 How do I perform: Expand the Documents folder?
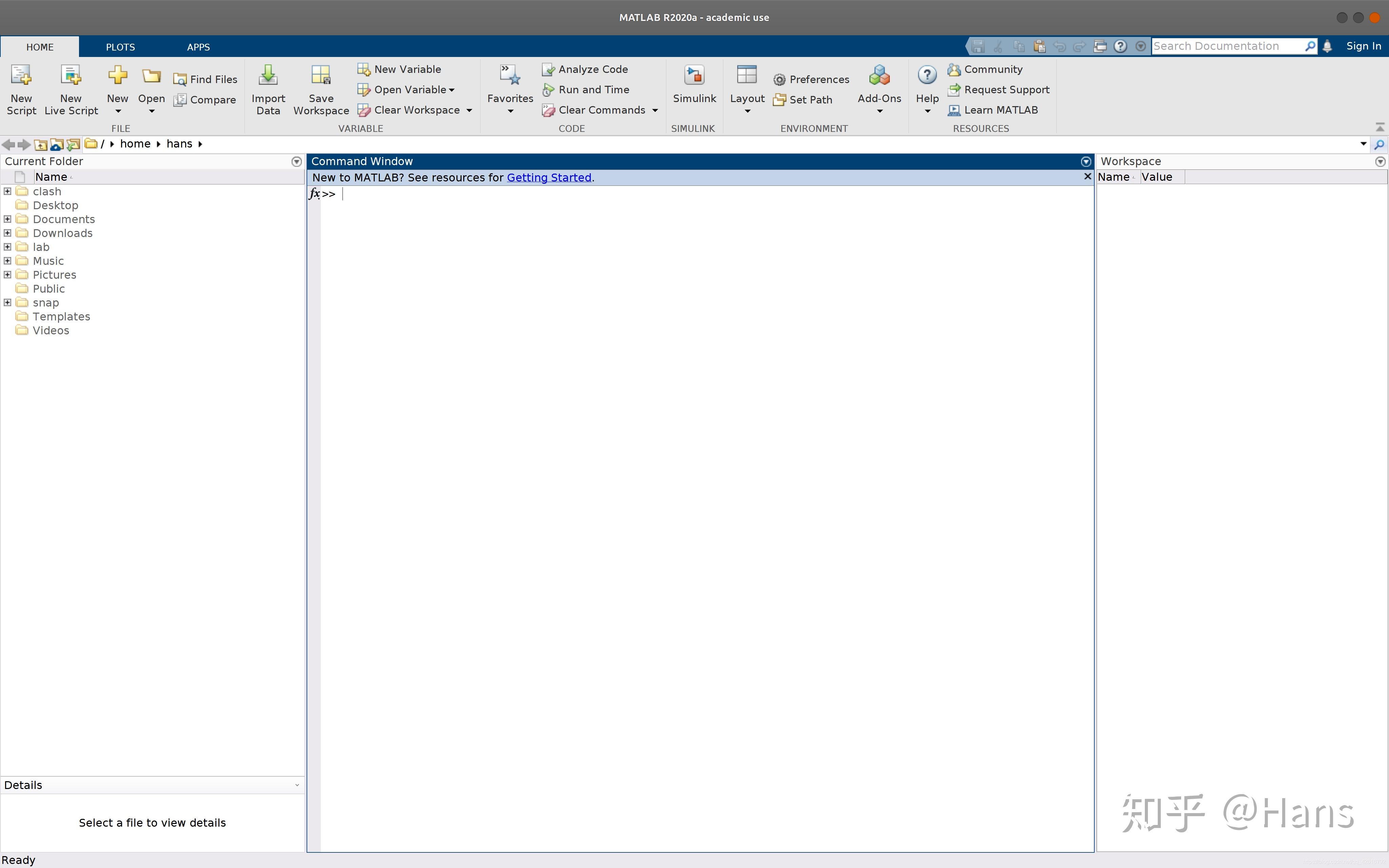point(7,219)
